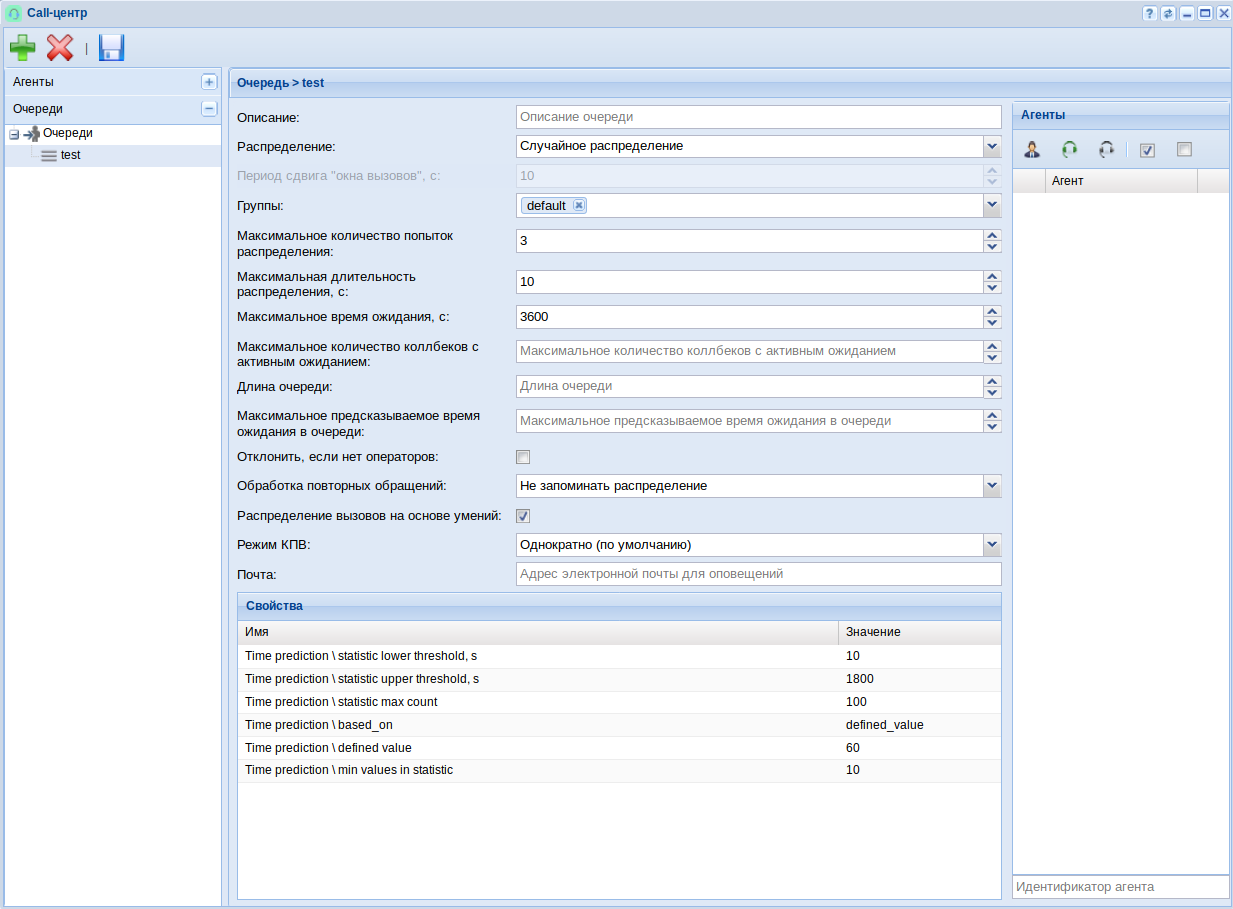Collapse the Очереди tree root node
This screenshot has width=1233, height=909.
[14, 134]
